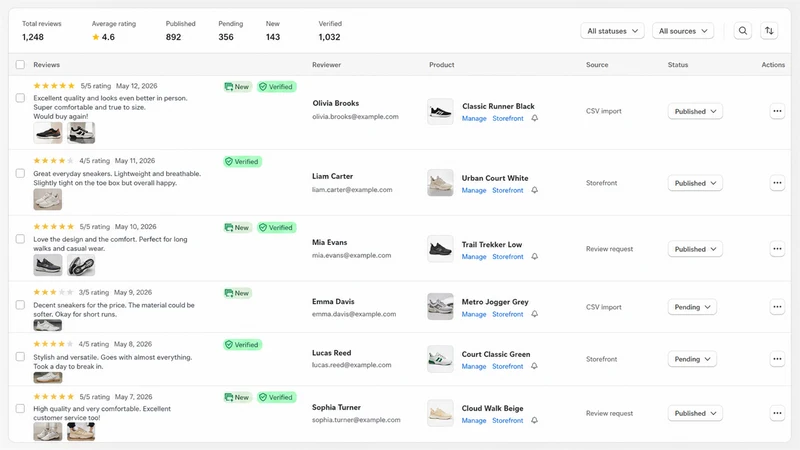Click the Total reviews value 1,248
Viewport: 800px width, 450px height.
tap(33, 37)
